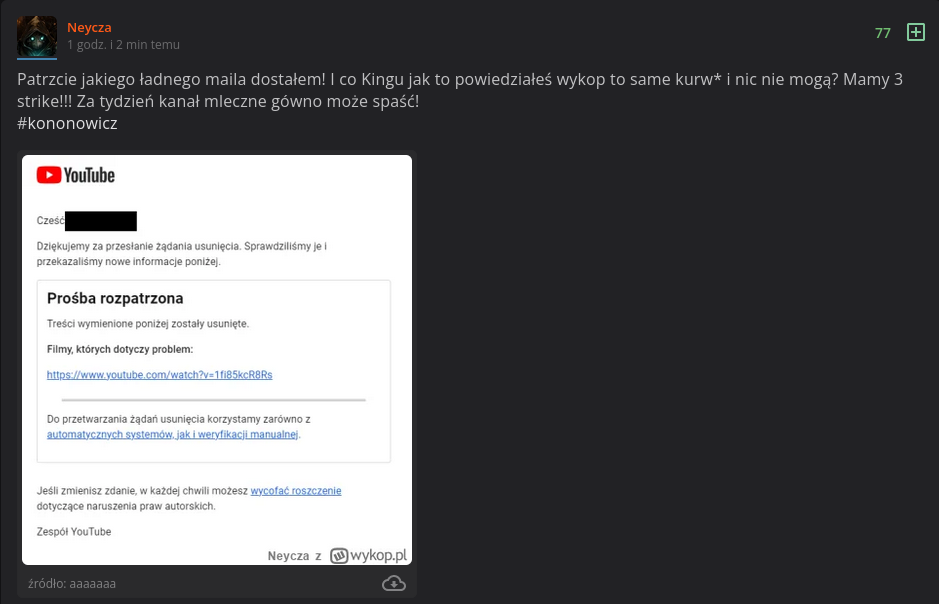Click the 'Prośba rozpatrzona' heading
Image resolution: width=939 pixels, height=604 pixels.
point(115,298)
